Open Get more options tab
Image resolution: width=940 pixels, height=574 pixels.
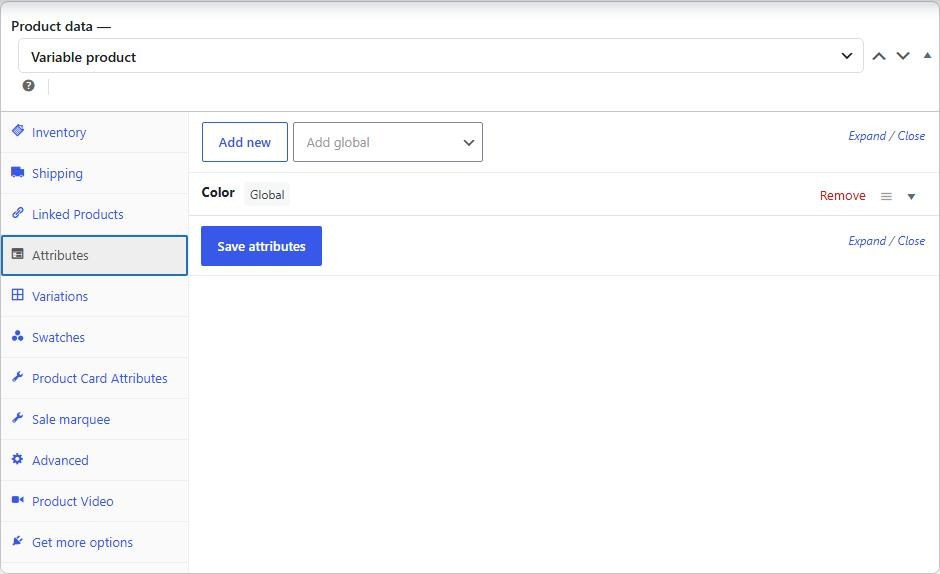coord(94,542)
